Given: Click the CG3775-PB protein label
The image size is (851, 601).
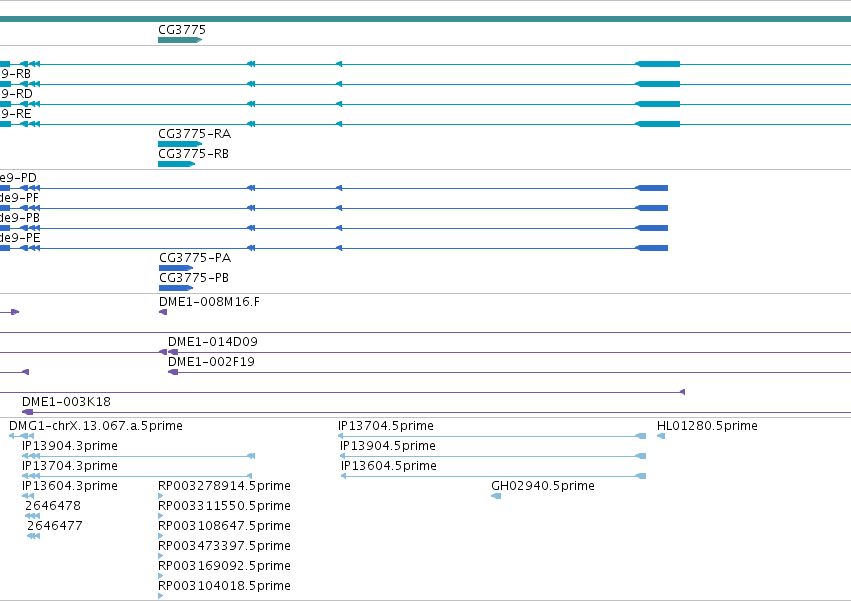Looking at the screenshot, I should (194, 277).
